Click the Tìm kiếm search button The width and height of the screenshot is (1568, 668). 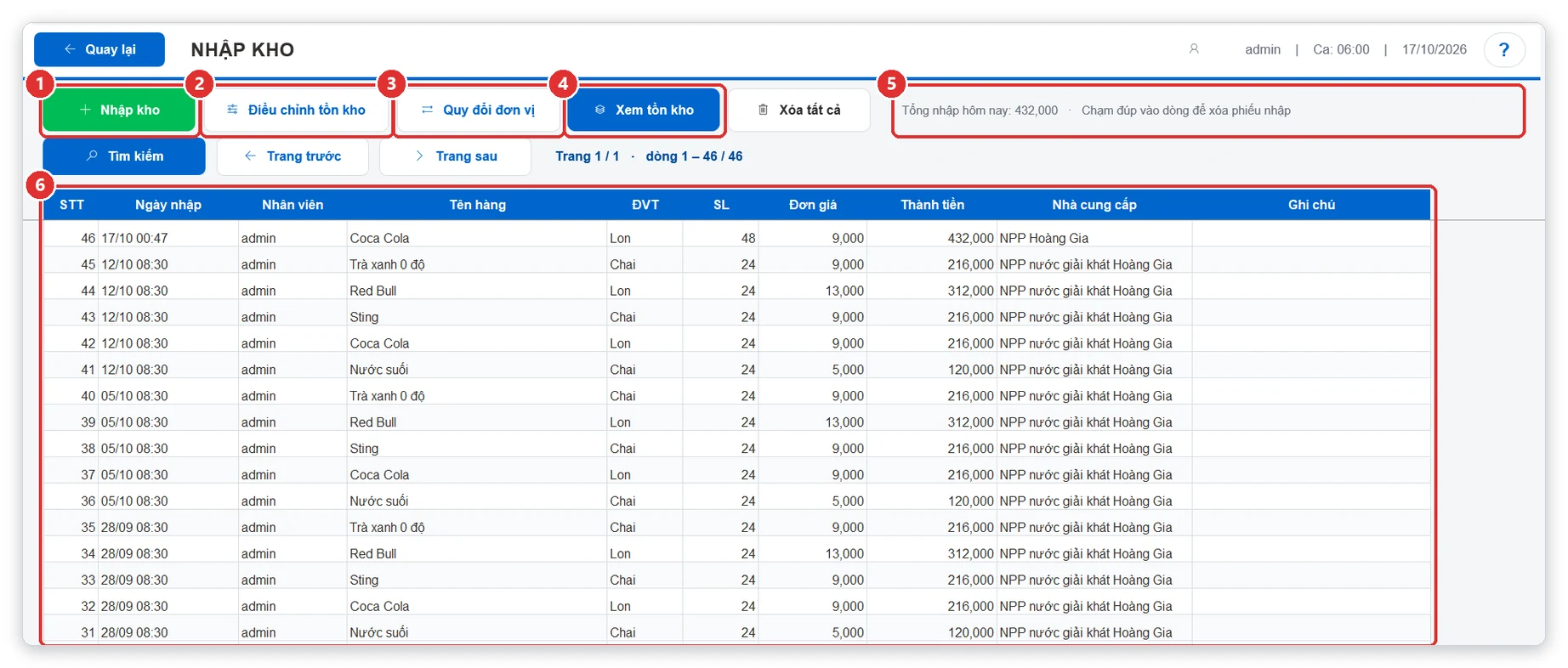click(x=124, y=156)
